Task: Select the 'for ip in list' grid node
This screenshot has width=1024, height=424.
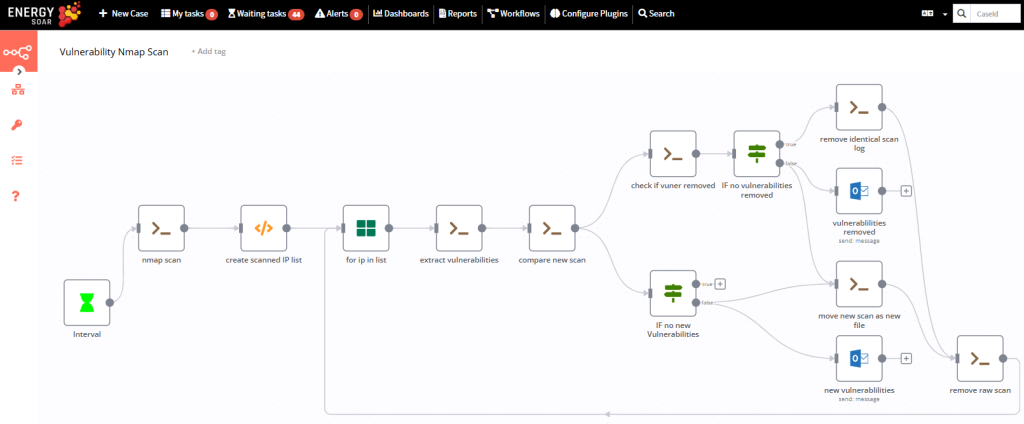Action: click(366, 228)
